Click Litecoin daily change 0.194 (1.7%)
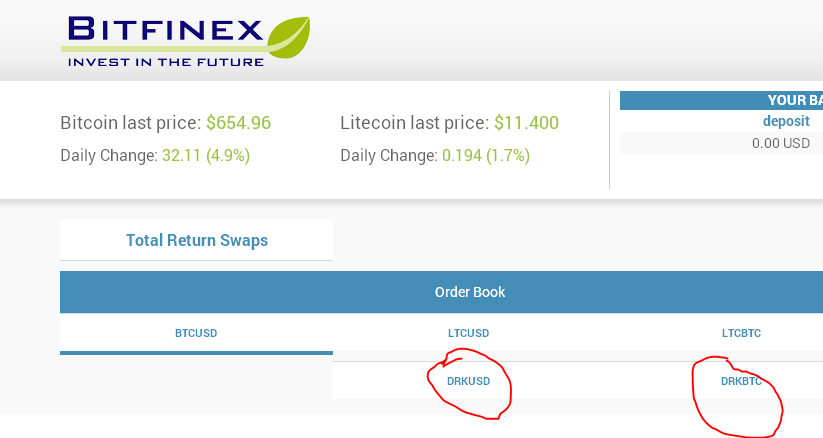Viewport: 823px width, 438px height. (x=486, y=156)
